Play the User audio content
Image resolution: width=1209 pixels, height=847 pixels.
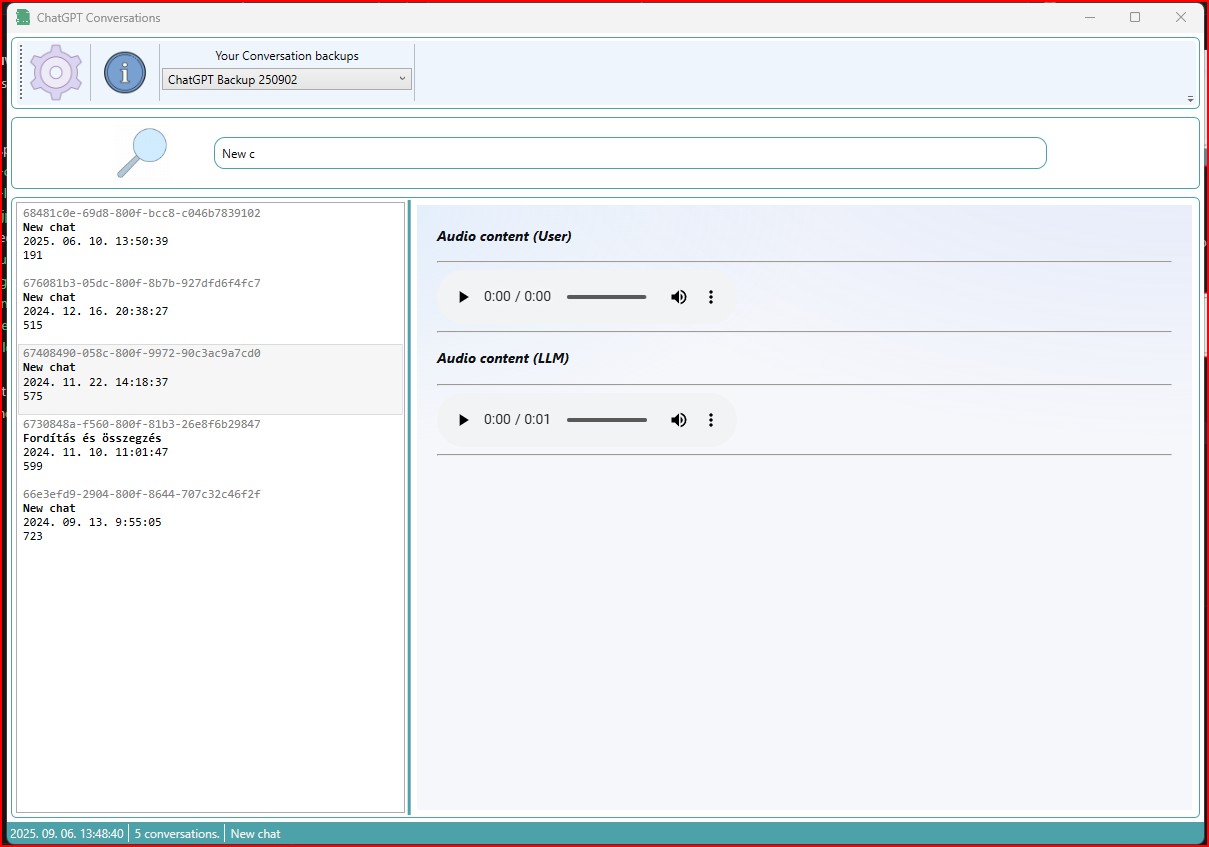[463, 297]
